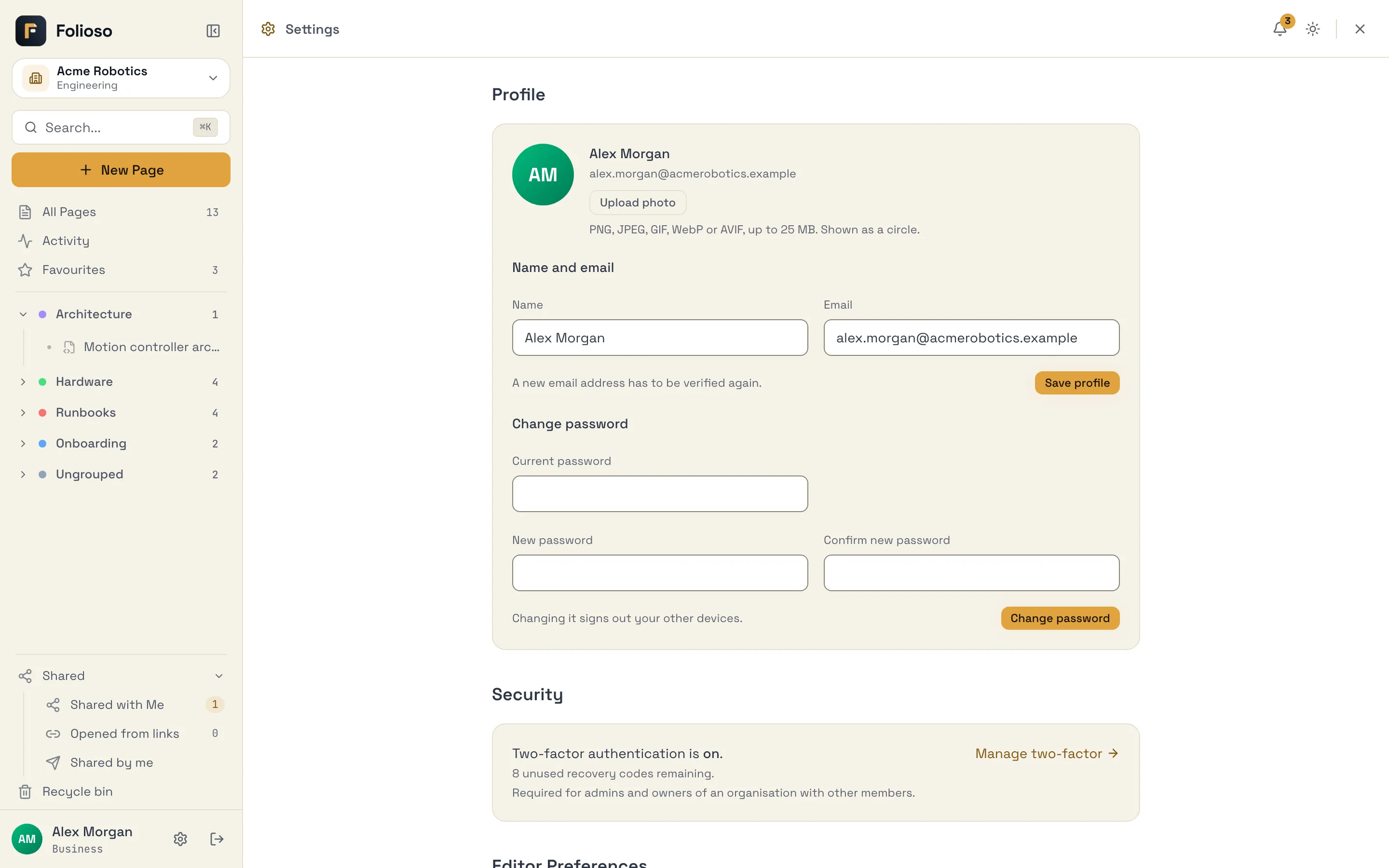Click the Email input field
Image resolution: width=1389 pixels, height=868 pixels.
(x=971, y=338)
